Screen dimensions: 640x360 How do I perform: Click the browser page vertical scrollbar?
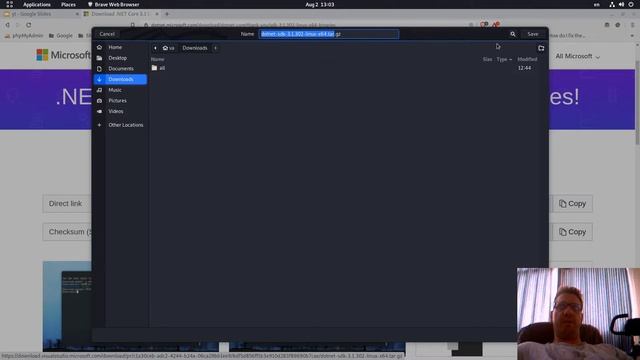click(637, 102)
